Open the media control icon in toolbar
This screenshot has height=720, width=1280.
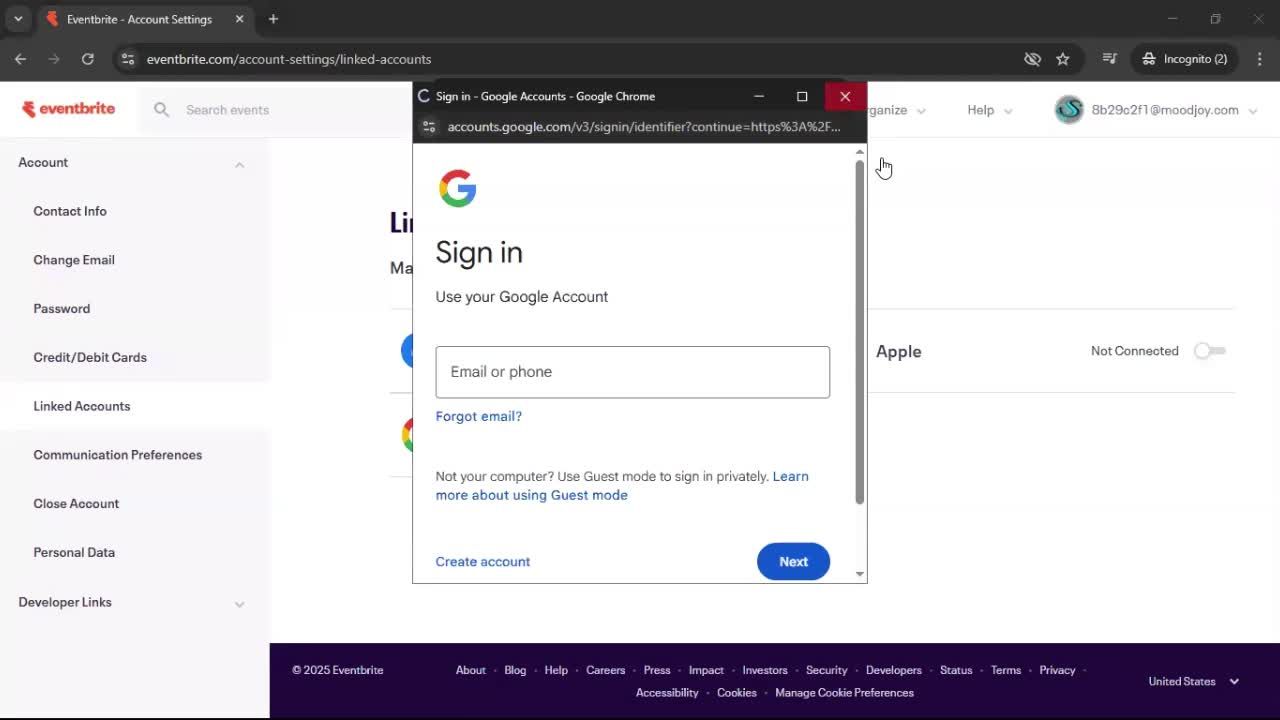click(1109, 59)
